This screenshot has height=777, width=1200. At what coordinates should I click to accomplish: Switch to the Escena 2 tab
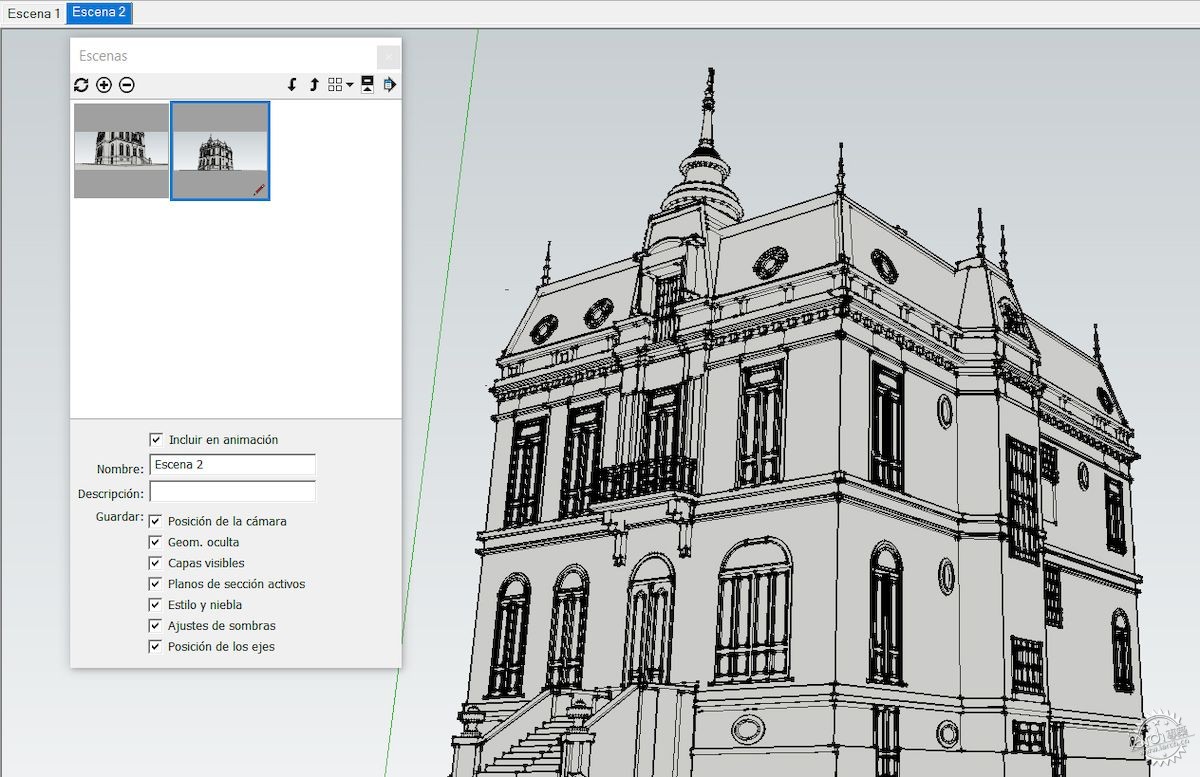99,13
